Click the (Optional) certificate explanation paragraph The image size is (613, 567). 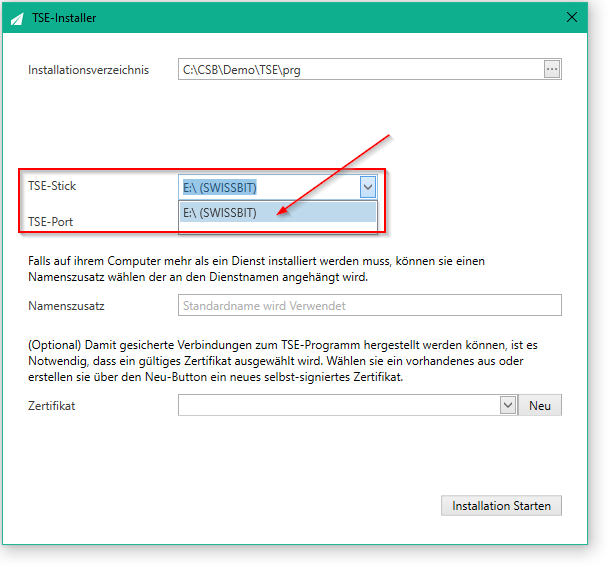tap(283, 361)
